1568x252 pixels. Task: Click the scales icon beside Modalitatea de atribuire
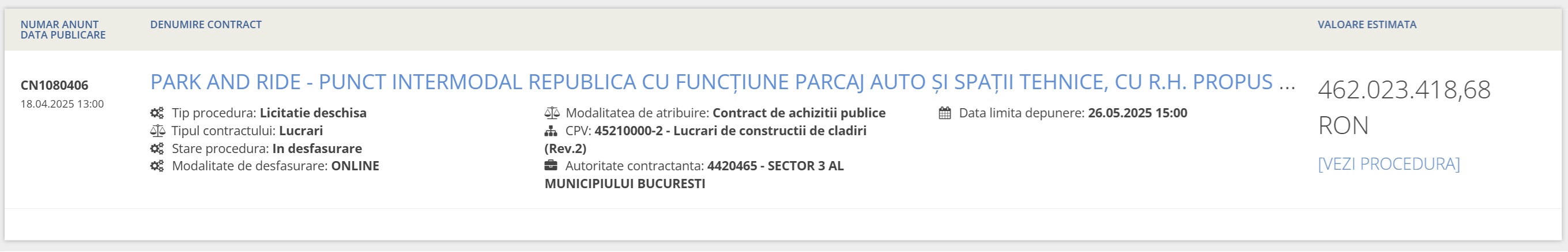(x=552, y=113)
